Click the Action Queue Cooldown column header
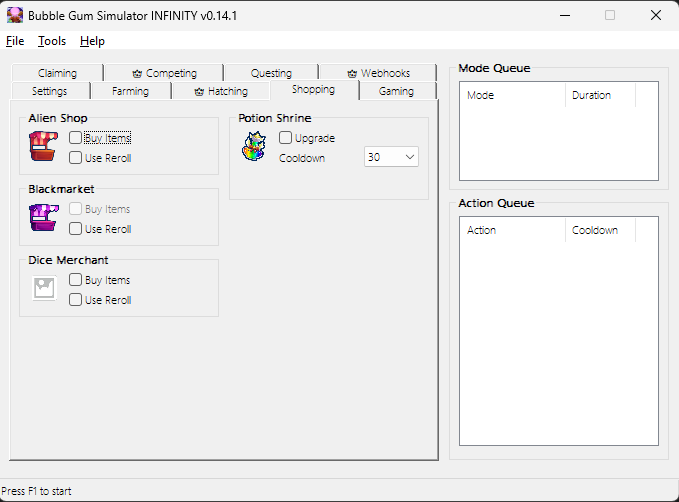 (x=600, y=230)
